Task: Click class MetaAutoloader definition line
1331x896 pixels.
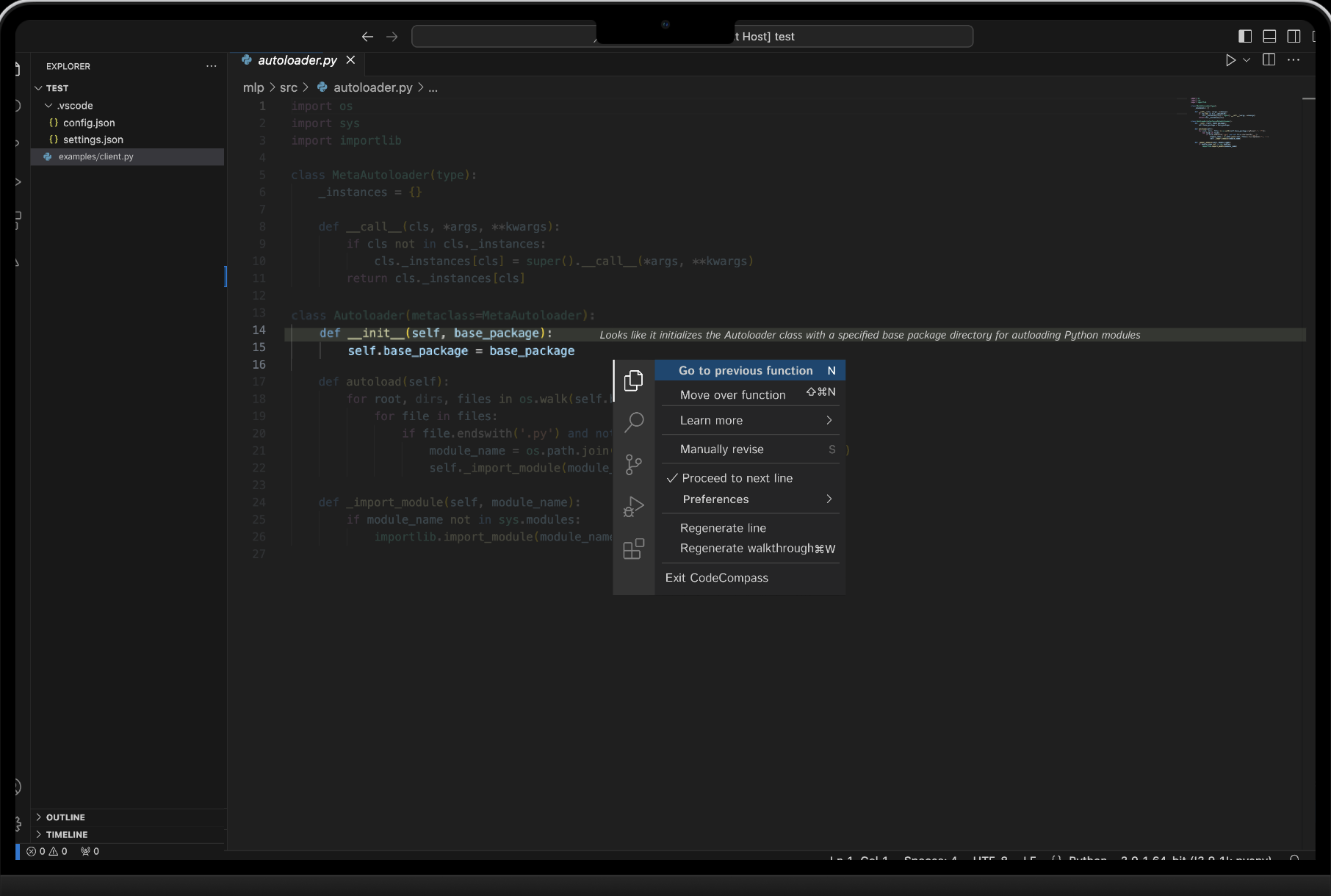Action: [x=384, y=175]
